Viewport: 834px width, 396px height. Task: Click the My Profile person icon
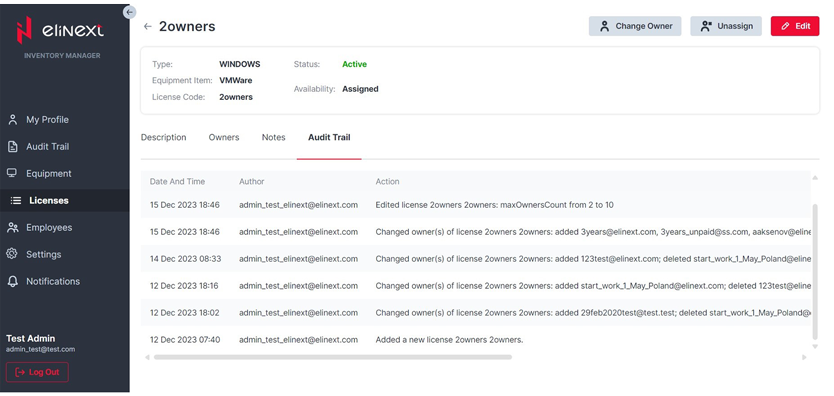pyautogui.click(x=13, y=120)
